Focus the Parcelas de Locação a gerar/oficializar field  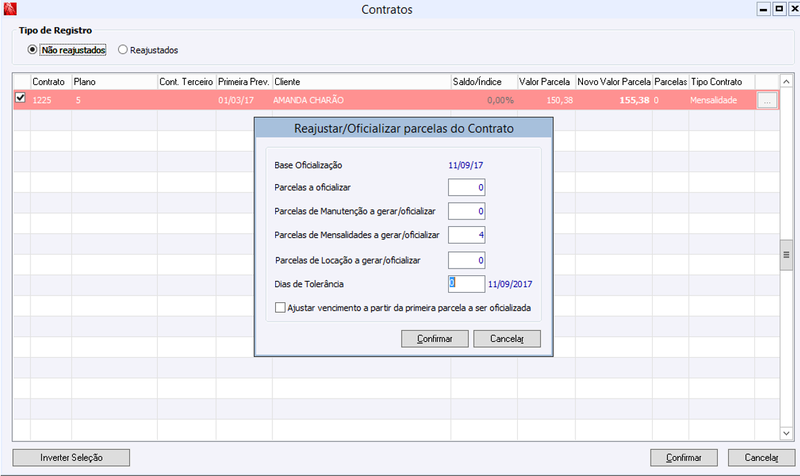466,260
